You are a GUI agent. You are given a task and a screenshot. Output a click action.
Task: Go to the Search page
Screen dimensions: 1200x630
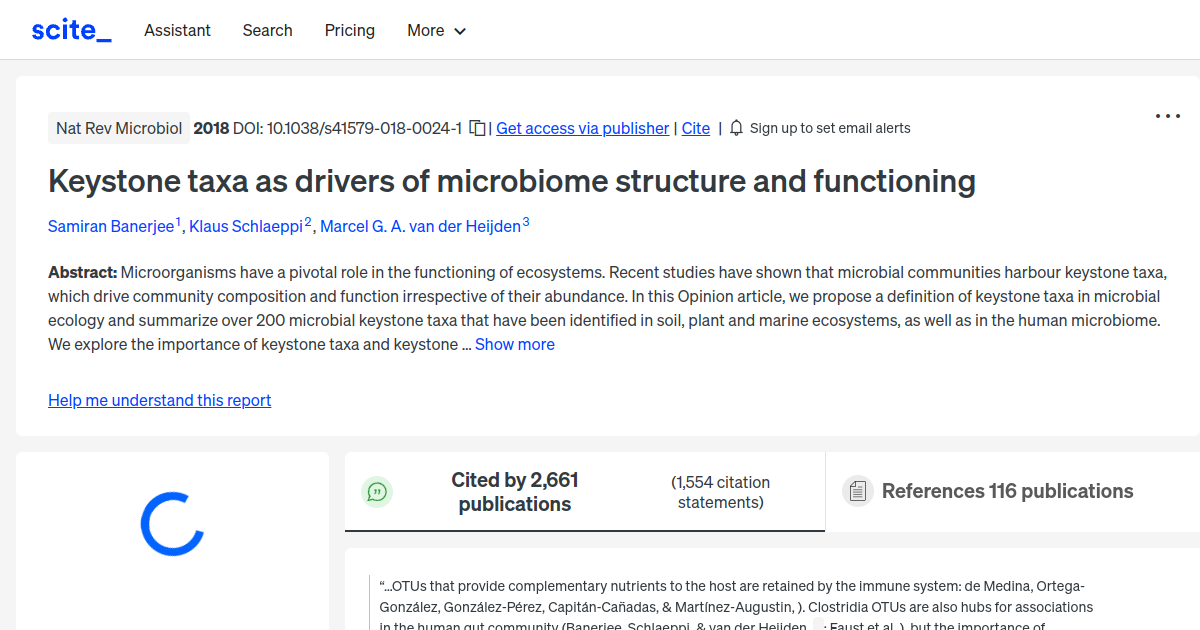pyautogui.click(x=267, y=31)
